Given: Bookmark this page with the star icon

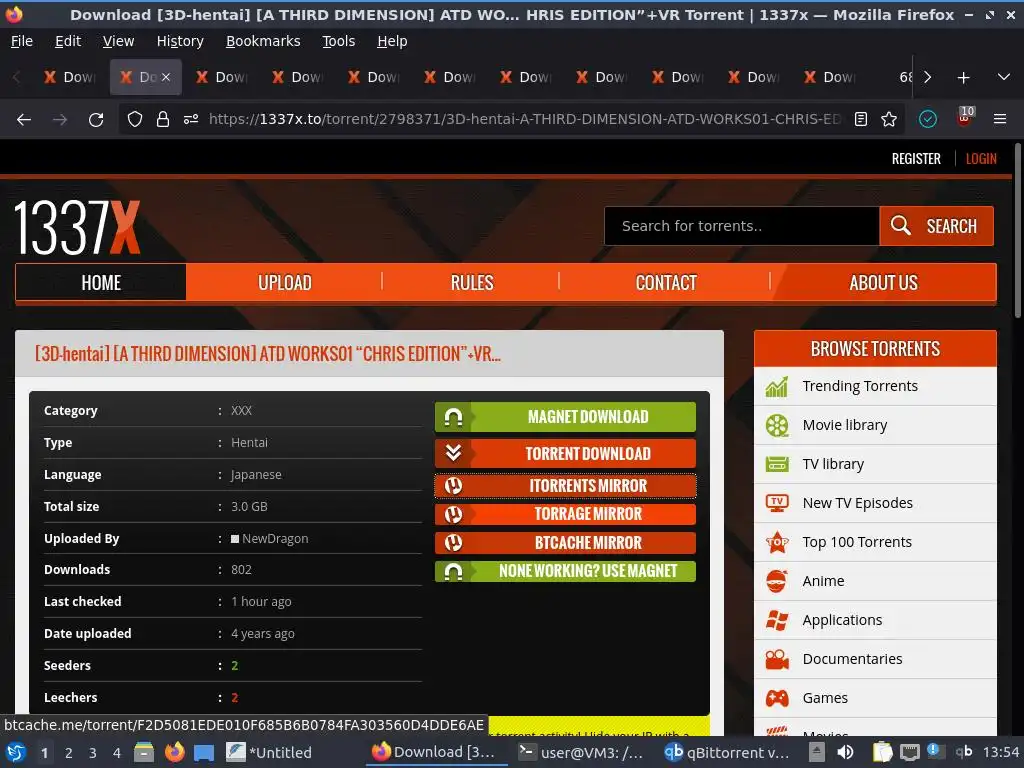Looking at the screenshot, I should click(889, 120).
